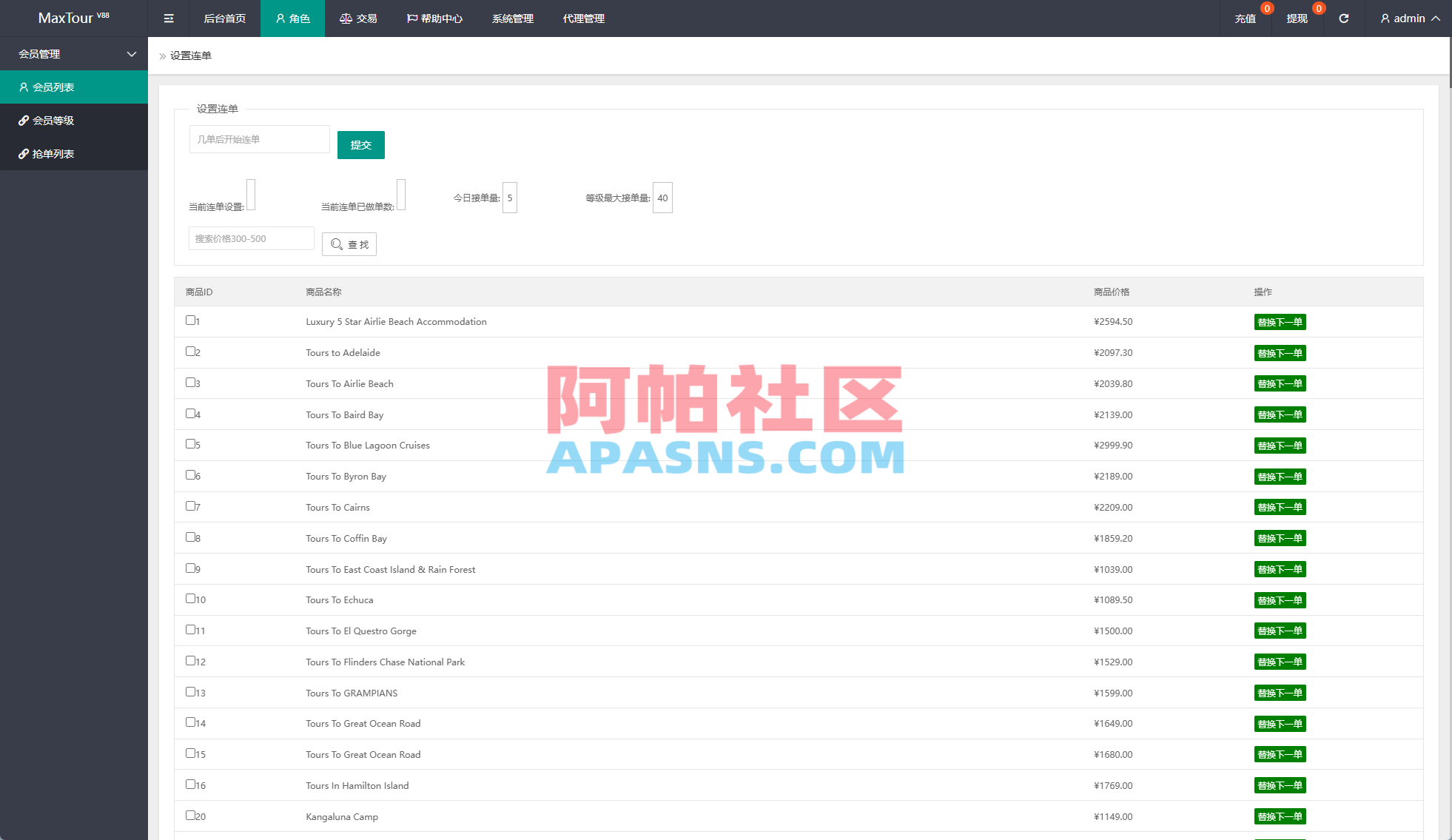Click the 提交 submit button
The height and width of the screenshot is (840, 1452).
pos(360,144)
